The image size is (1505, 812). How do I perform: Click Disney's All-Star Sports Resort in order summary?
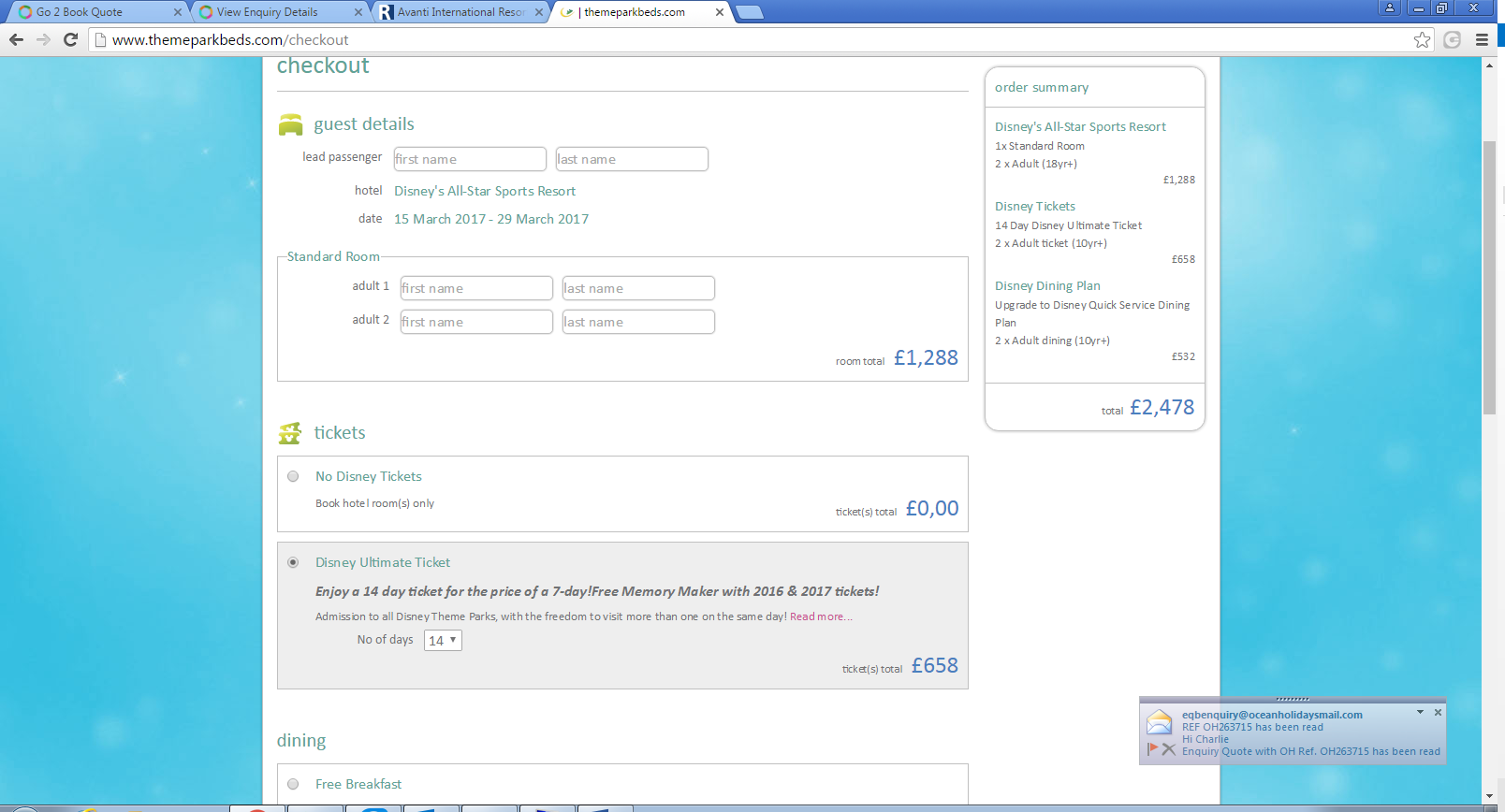pyautogui.click(x=1080, y=126)
